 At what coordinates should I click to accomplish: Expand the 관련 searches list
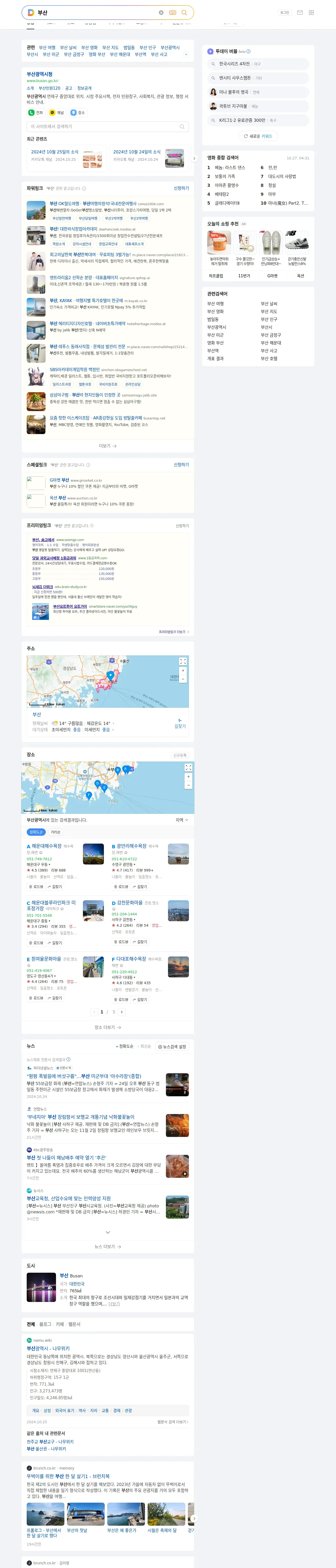click(186, 55)
